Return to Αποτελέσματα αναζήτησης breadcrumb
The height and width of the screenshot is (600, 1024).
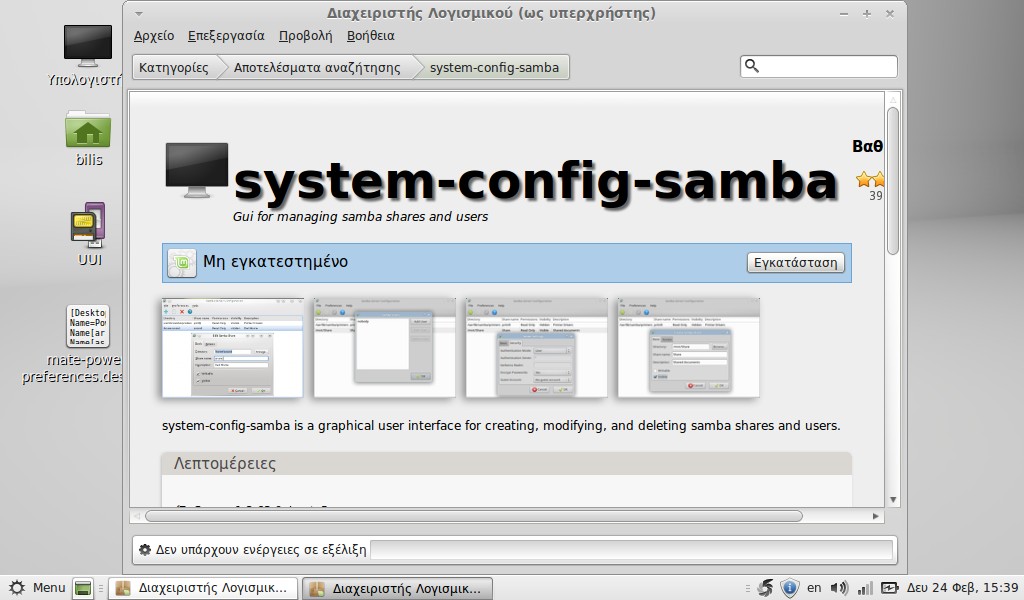click(x=317, y=67)
